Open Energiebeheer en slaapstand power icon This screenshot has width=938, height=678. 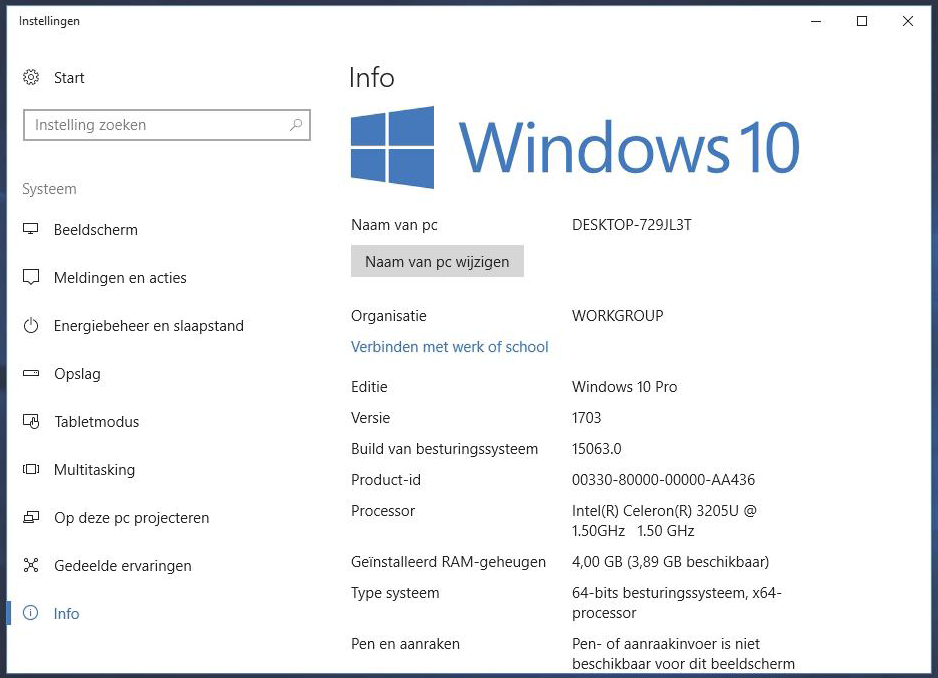pos(31,325)
